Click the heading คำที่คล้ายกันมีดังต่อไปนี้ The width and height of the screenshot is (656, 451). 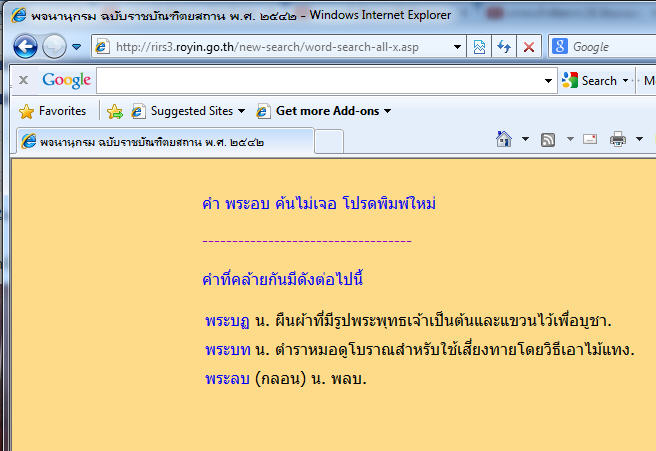[282, 279]
